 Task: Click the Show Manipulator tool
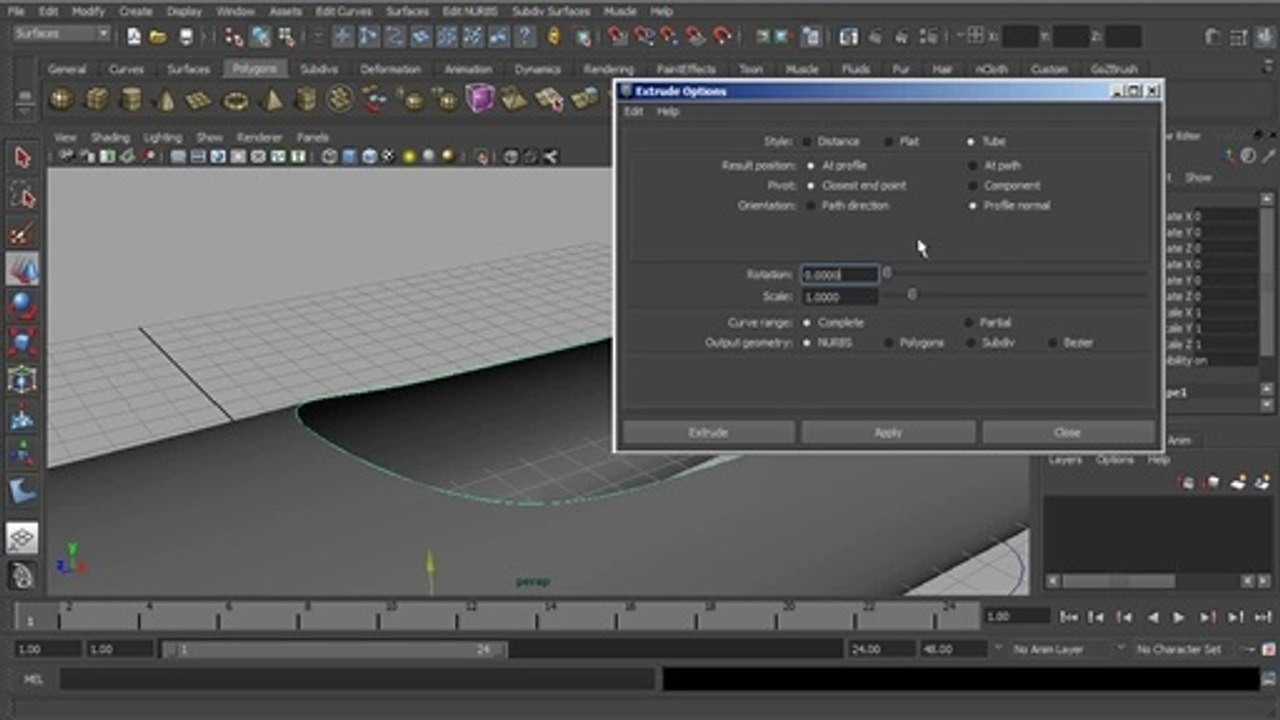(x=22, y=454)
